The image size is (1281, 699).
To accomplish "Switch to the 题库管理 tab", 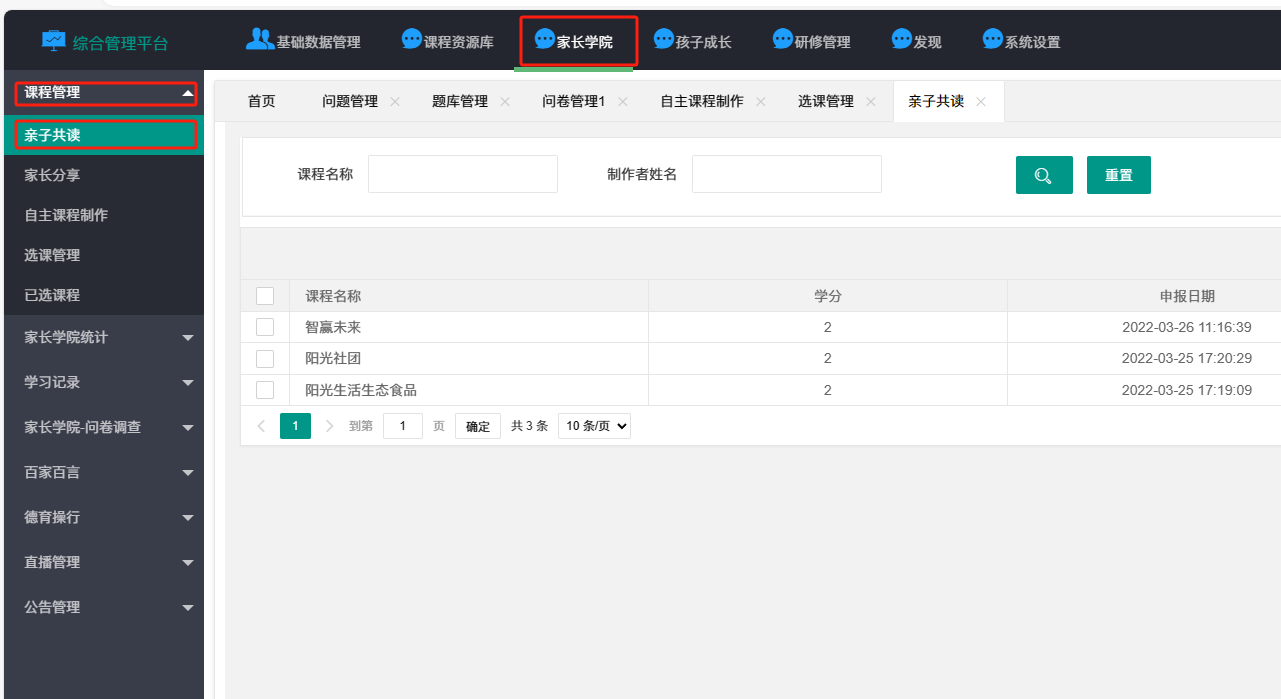I will pyautogui.click(x=460, y=101).
